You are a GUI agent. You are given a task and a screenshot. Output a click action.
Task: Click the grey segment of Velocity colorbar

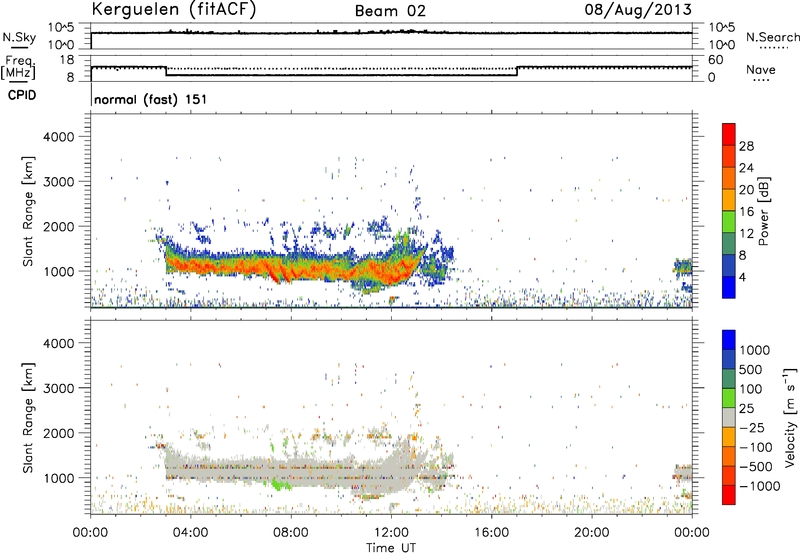click(729, 417)
